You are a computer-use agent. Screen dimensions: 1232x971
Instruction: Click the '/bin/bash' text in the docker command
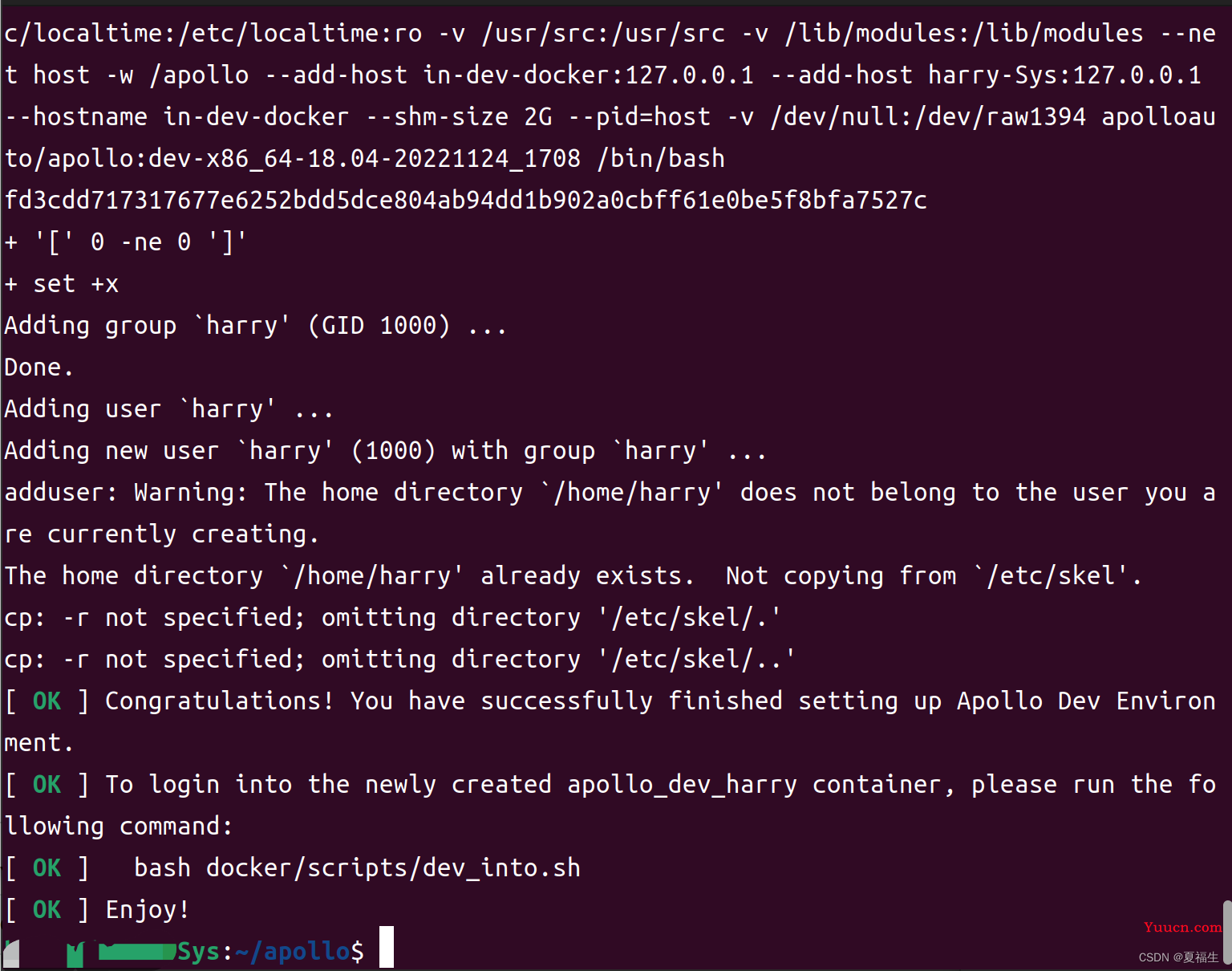(661, 158)
